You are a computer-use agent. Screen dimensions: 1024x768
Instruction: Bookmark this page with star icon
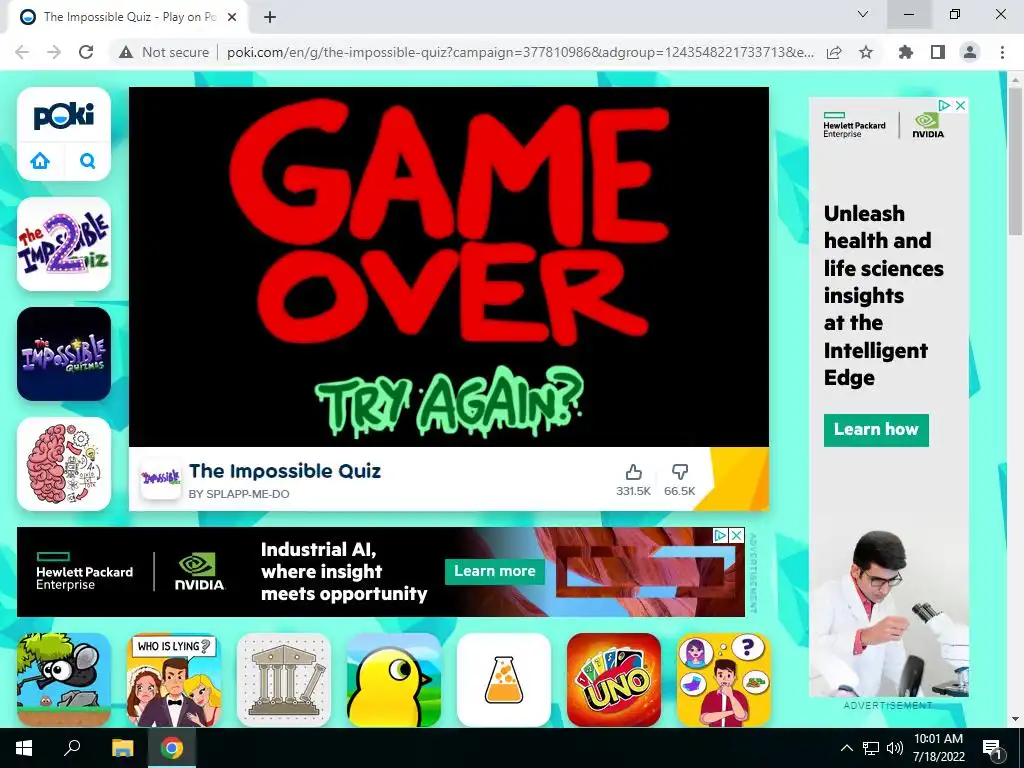(x=866, y=52)
